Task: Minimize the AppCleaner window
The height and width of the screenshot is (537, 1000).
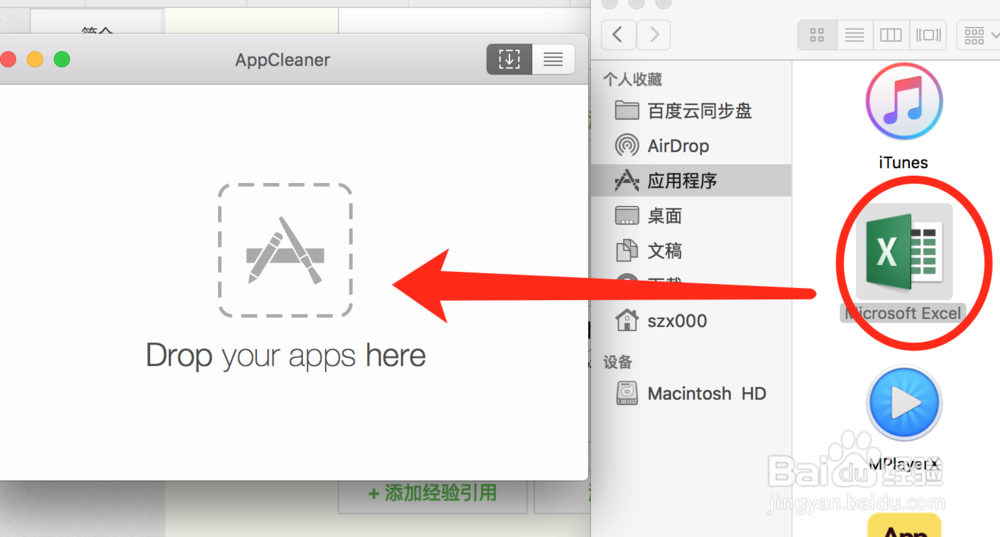Action: [35, 59]
